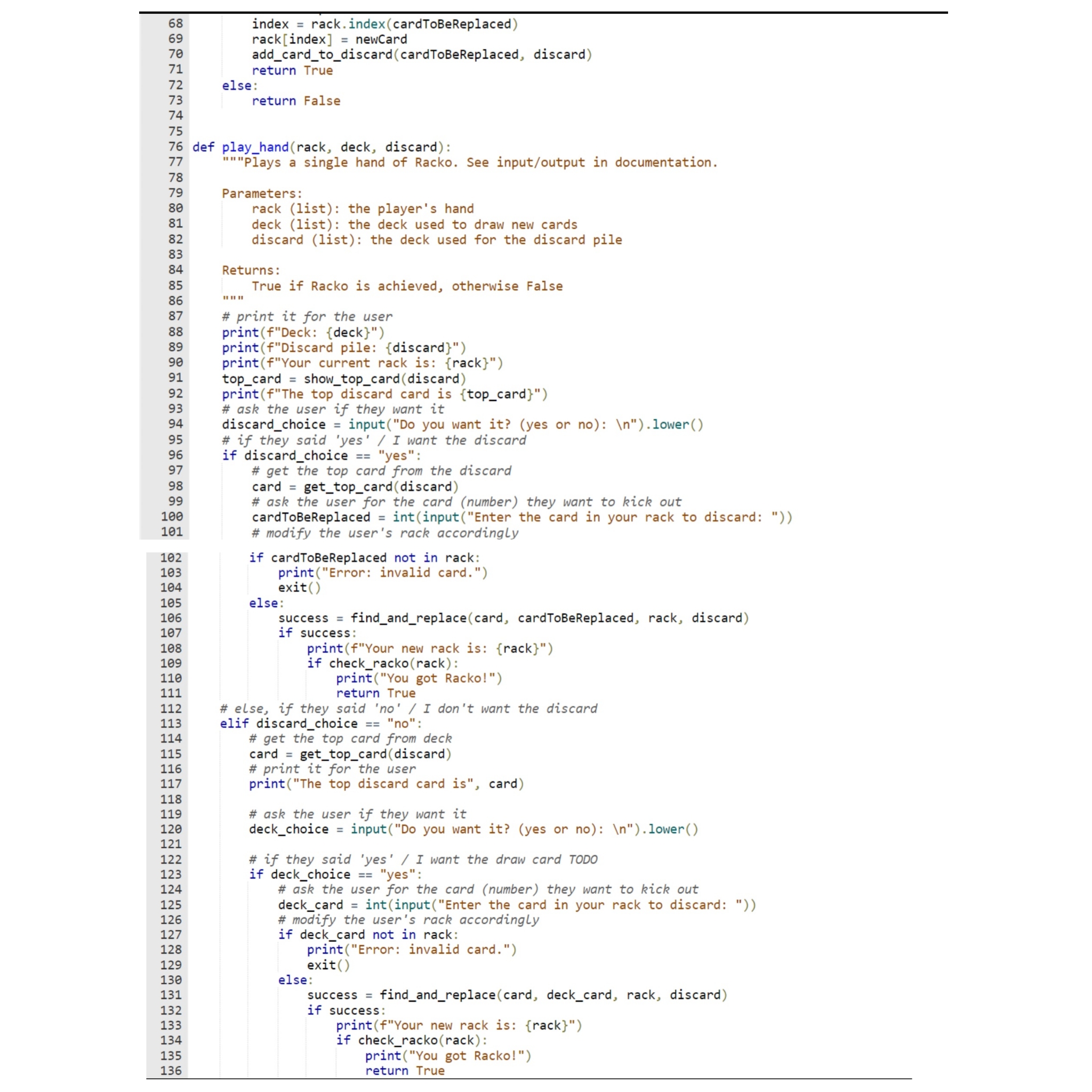Click the 'Returns:' docstring heading
This screenshot has width=1092, height=1092.
251,270
